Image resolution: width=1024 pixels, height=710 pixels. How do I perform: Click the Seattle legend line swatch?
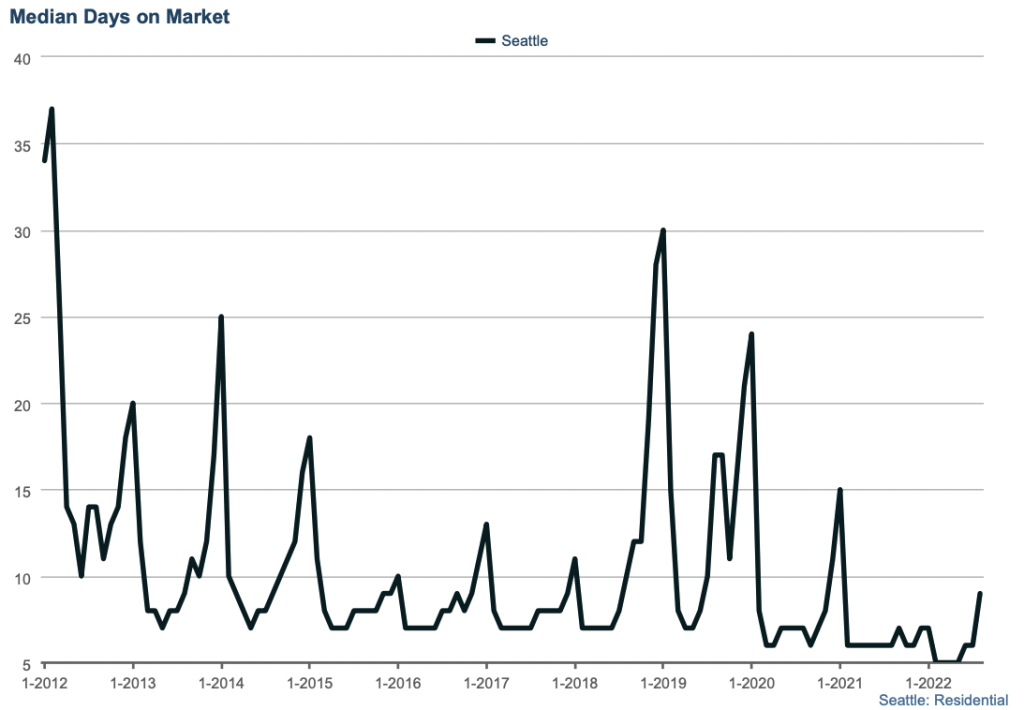click(x=485, y=41)
